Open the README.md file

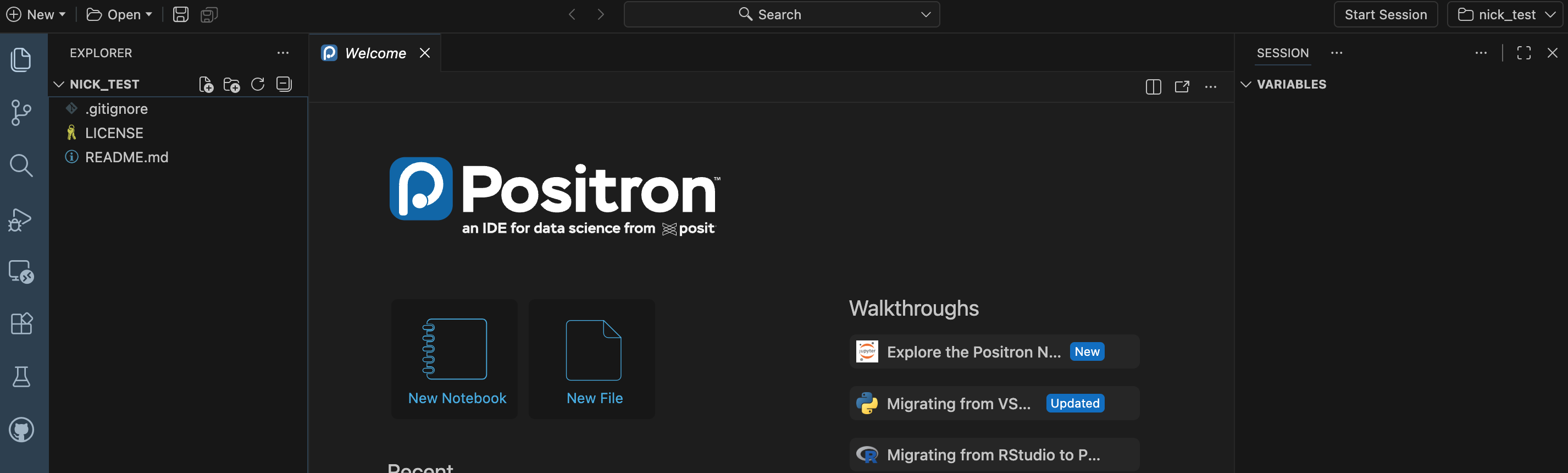pyautogui.click(x=178, y=158)
